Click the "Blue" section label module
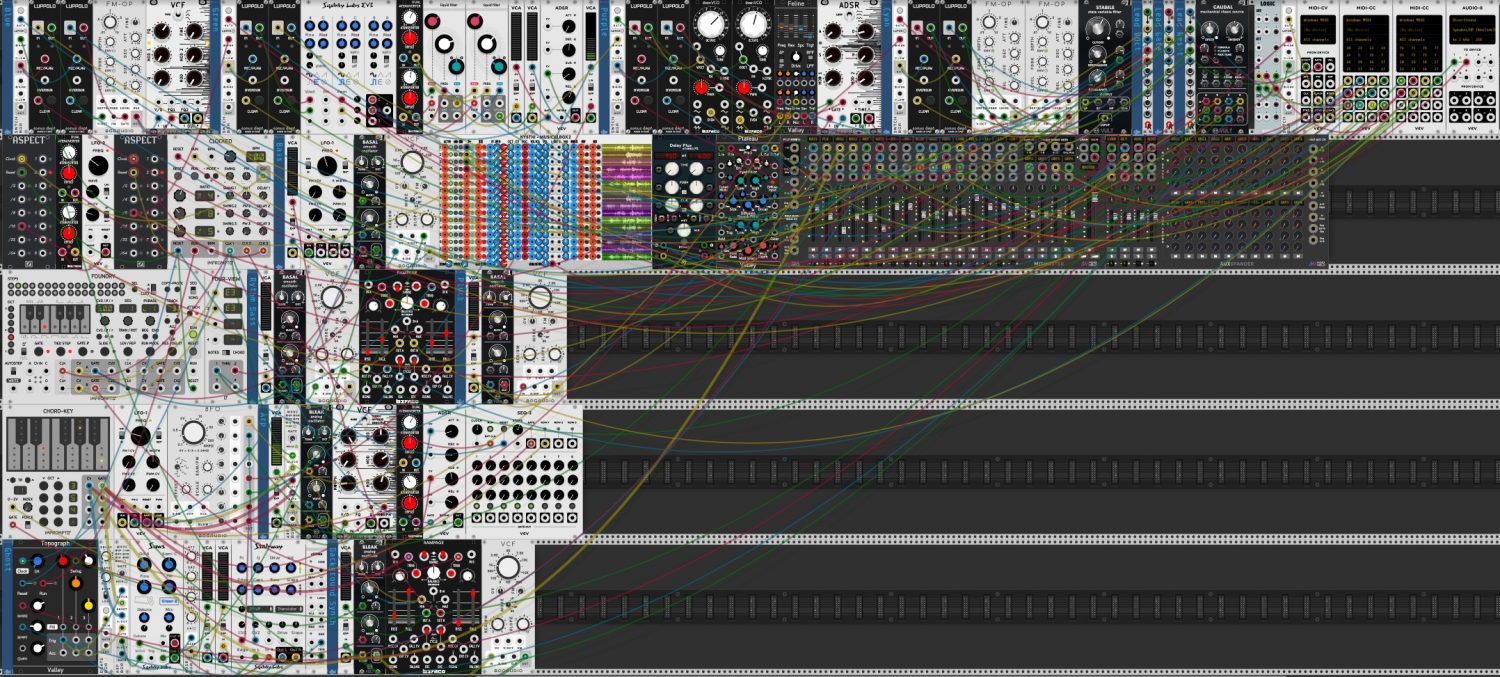1500x677 pixels. tap(6, 66)
